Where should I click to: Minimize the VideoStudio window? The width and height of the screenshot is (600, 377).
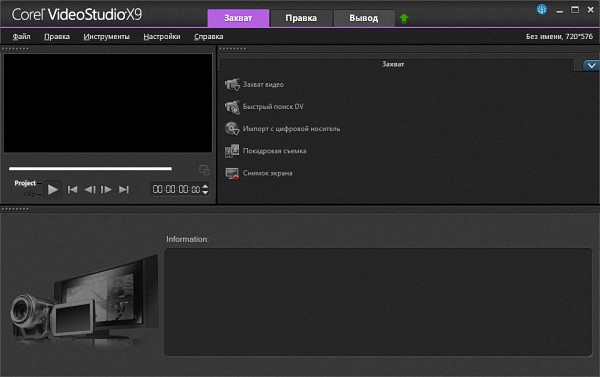(x=559, y=11)
